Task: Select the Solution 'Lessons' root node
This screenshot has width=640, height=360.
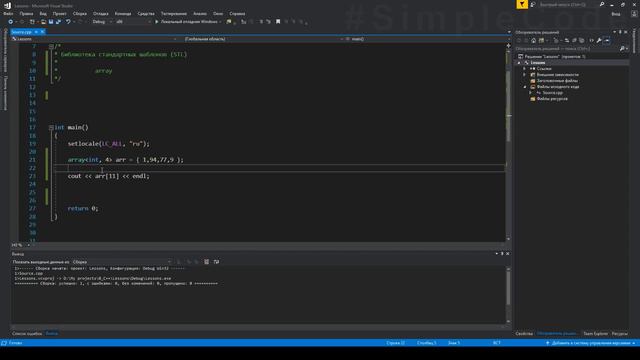Action: click(x=551, y=57)
